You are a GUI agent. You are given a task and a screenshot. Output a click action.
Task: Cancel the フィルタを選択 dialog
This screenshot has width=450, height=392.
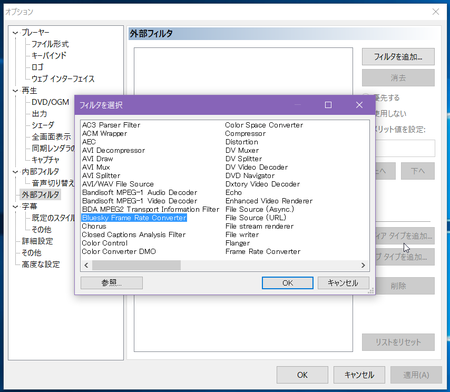(343, 283)
